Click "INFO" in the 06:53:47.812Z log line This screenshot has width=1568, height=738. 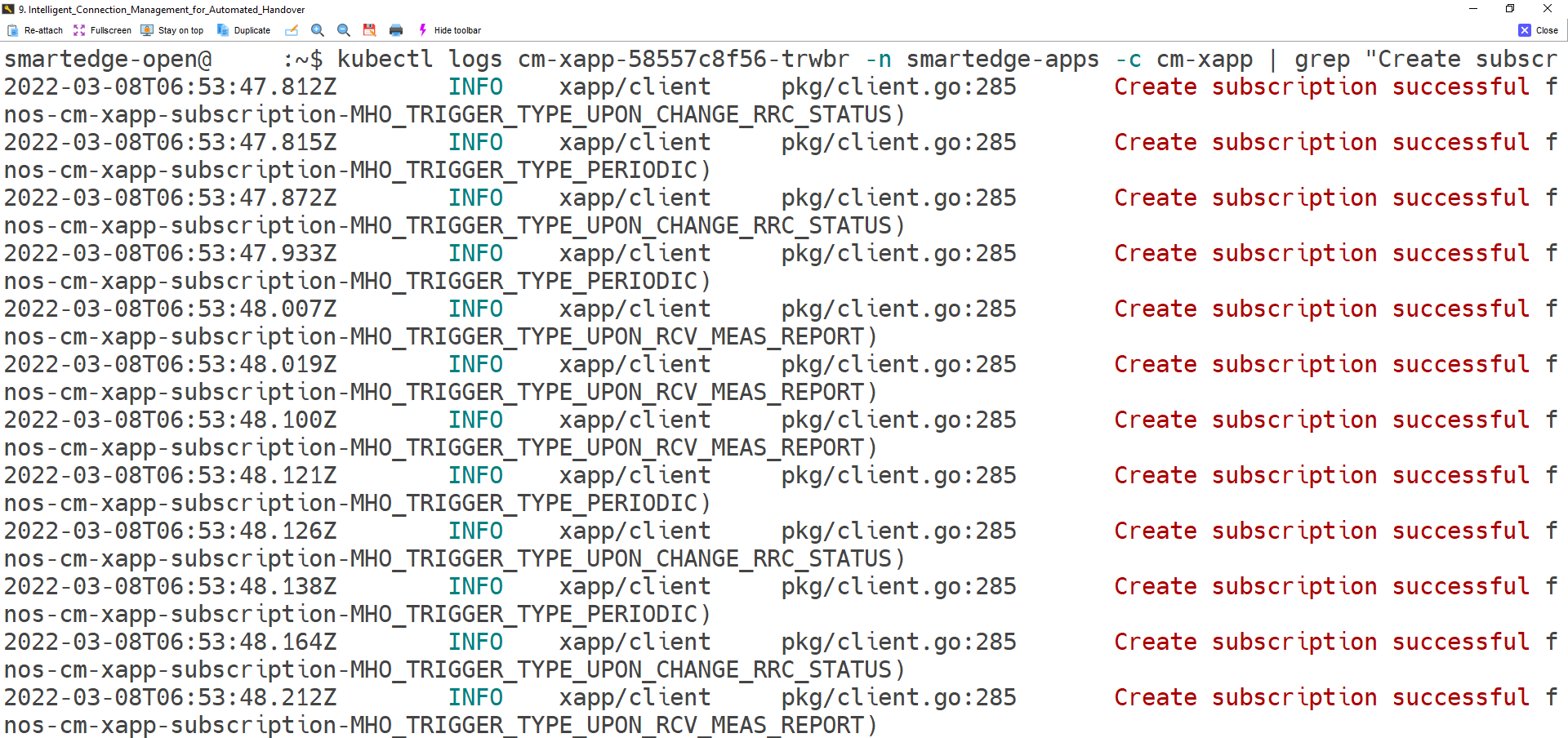coord(475,87)
